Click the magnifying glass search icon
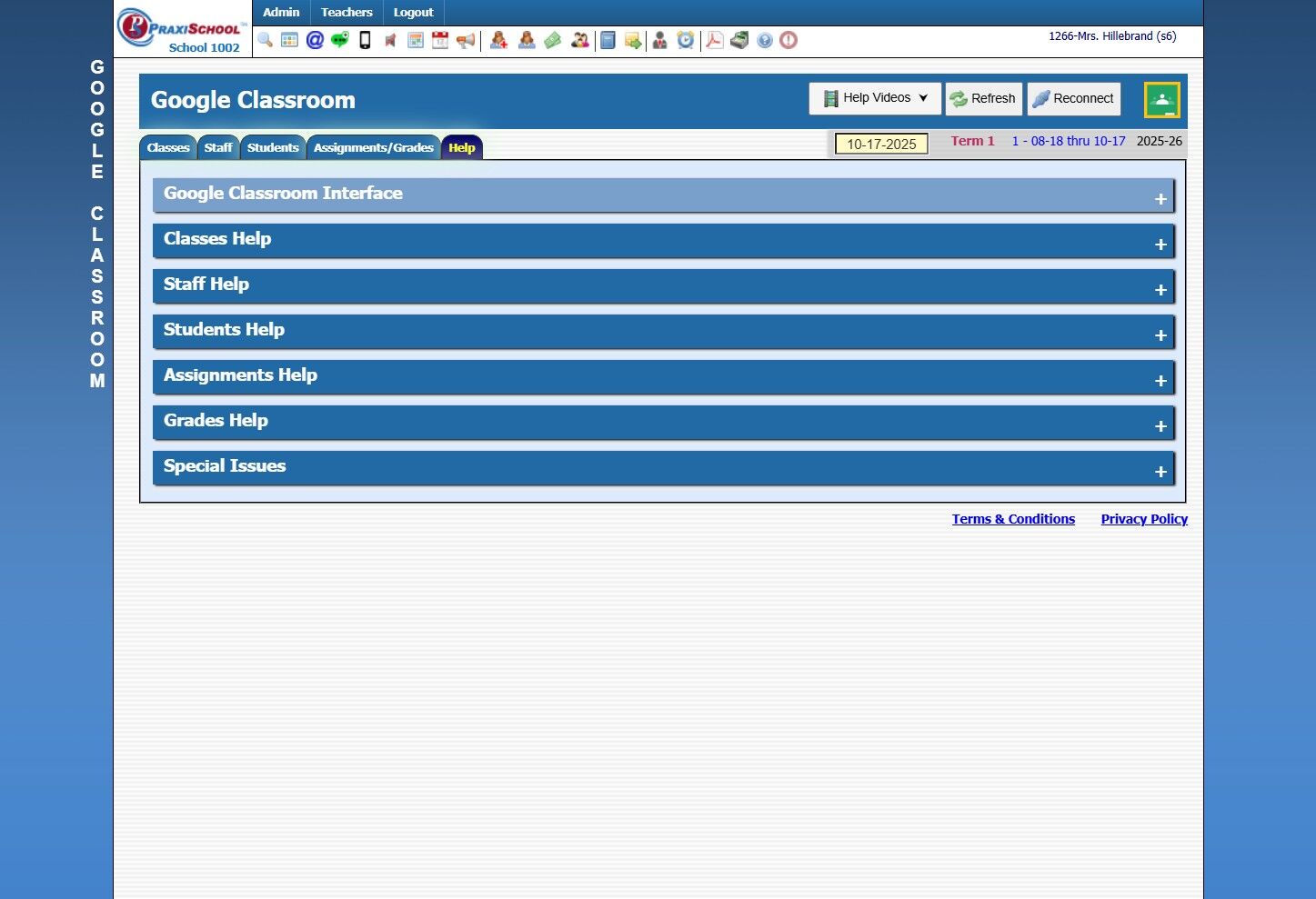 point(265,40)
